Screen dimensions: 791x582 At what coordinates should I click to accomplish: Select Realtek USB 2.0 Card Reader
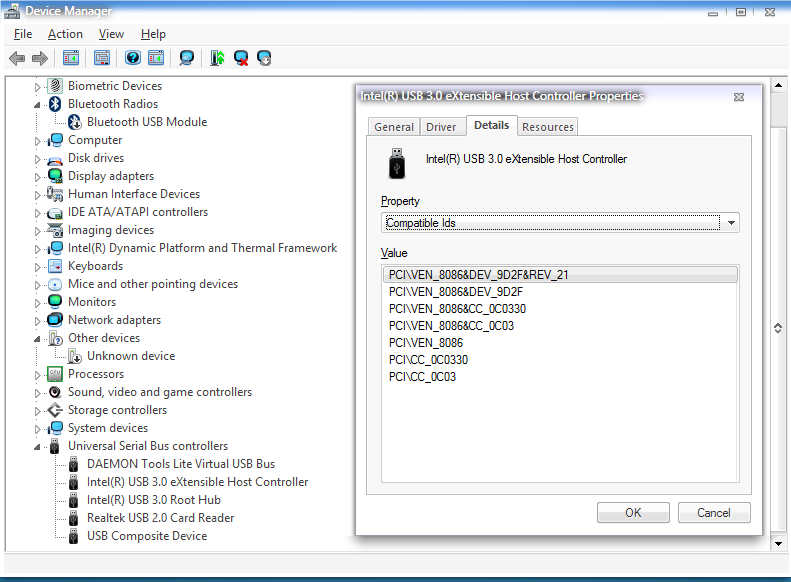[x=160, y=518]
